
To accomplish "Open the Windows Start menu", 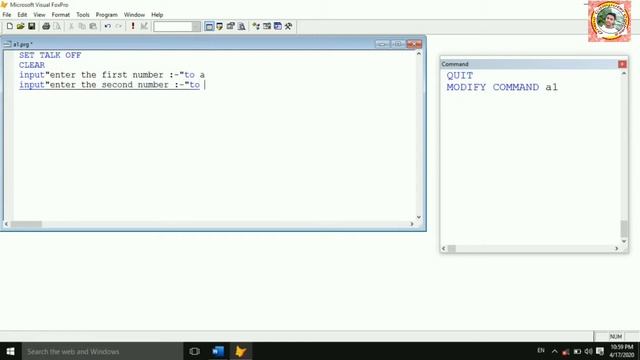I will click(11, 351).
